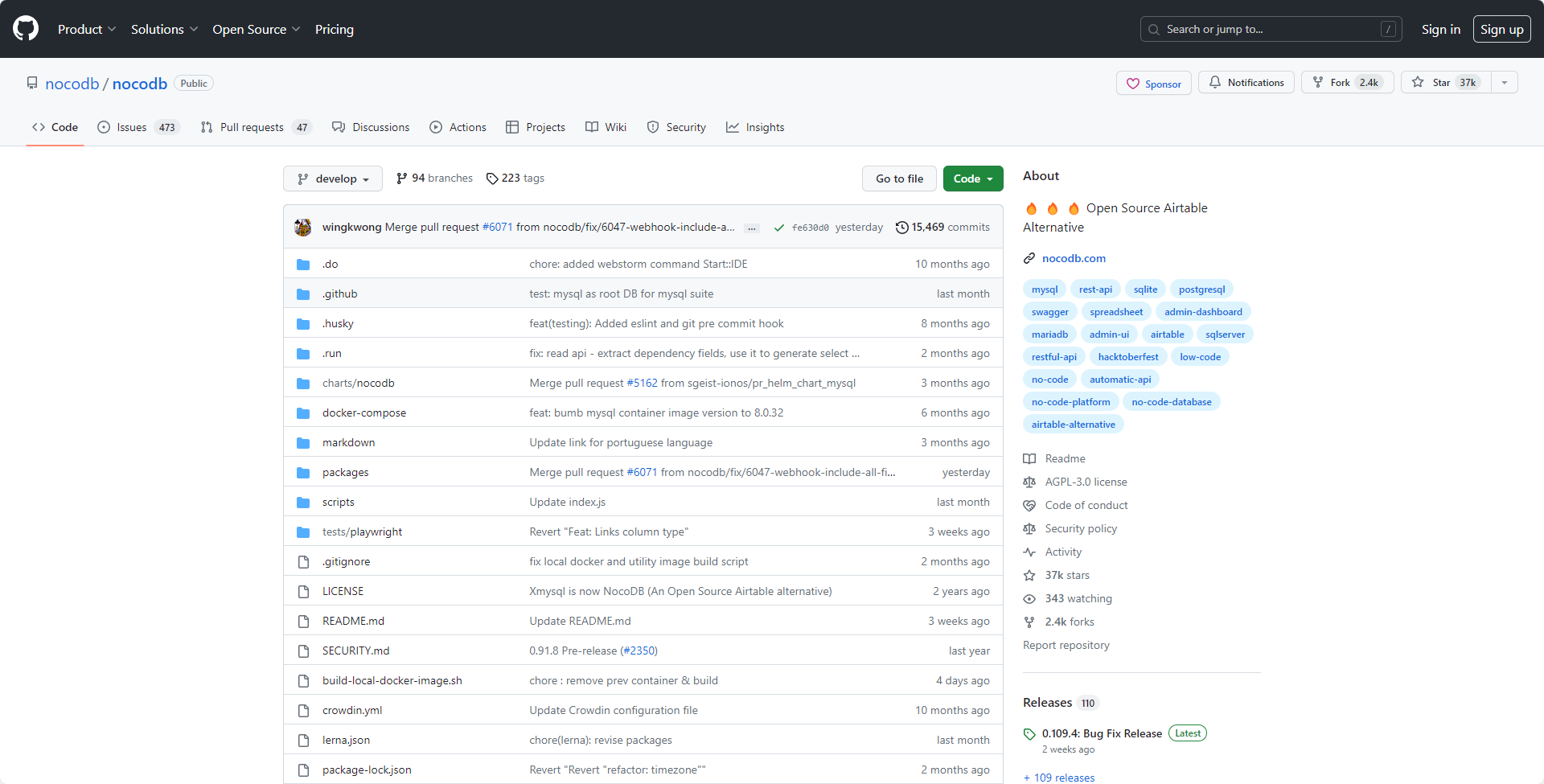Click the Notifications button

[1246, 83]
